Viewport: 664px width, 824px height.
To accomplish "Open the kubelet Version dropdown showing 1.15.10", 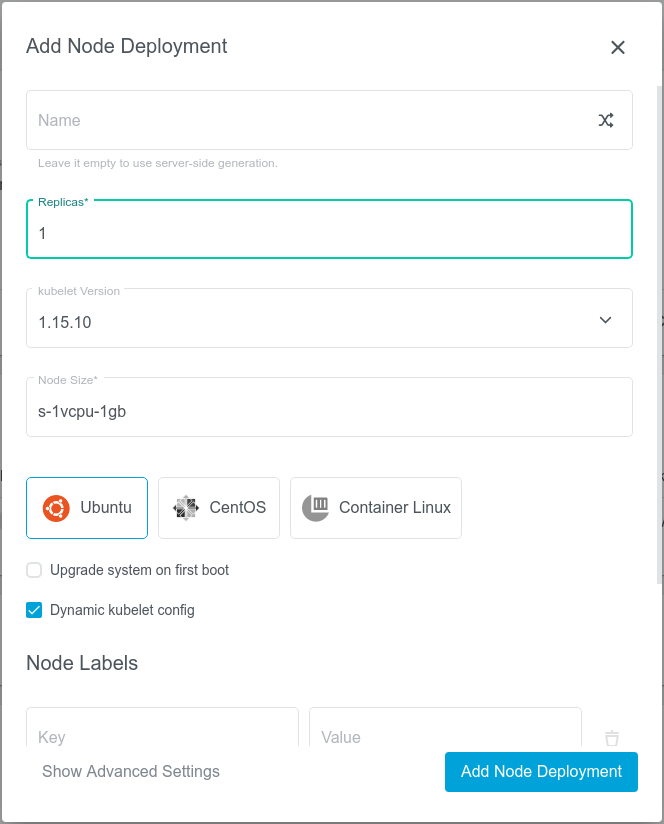I will (300, 321).
